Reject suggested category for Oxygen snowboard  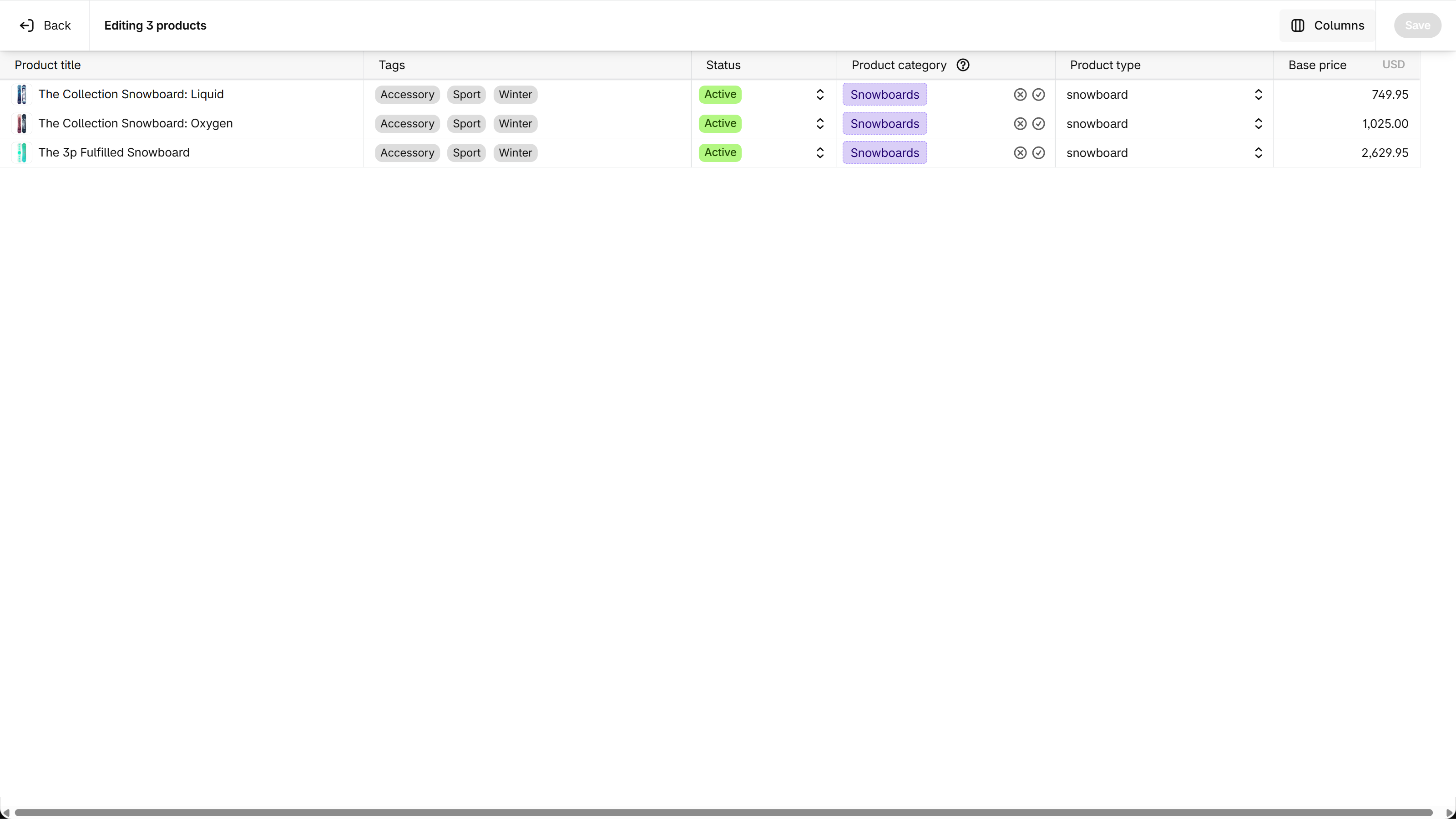pos(1020,124)
